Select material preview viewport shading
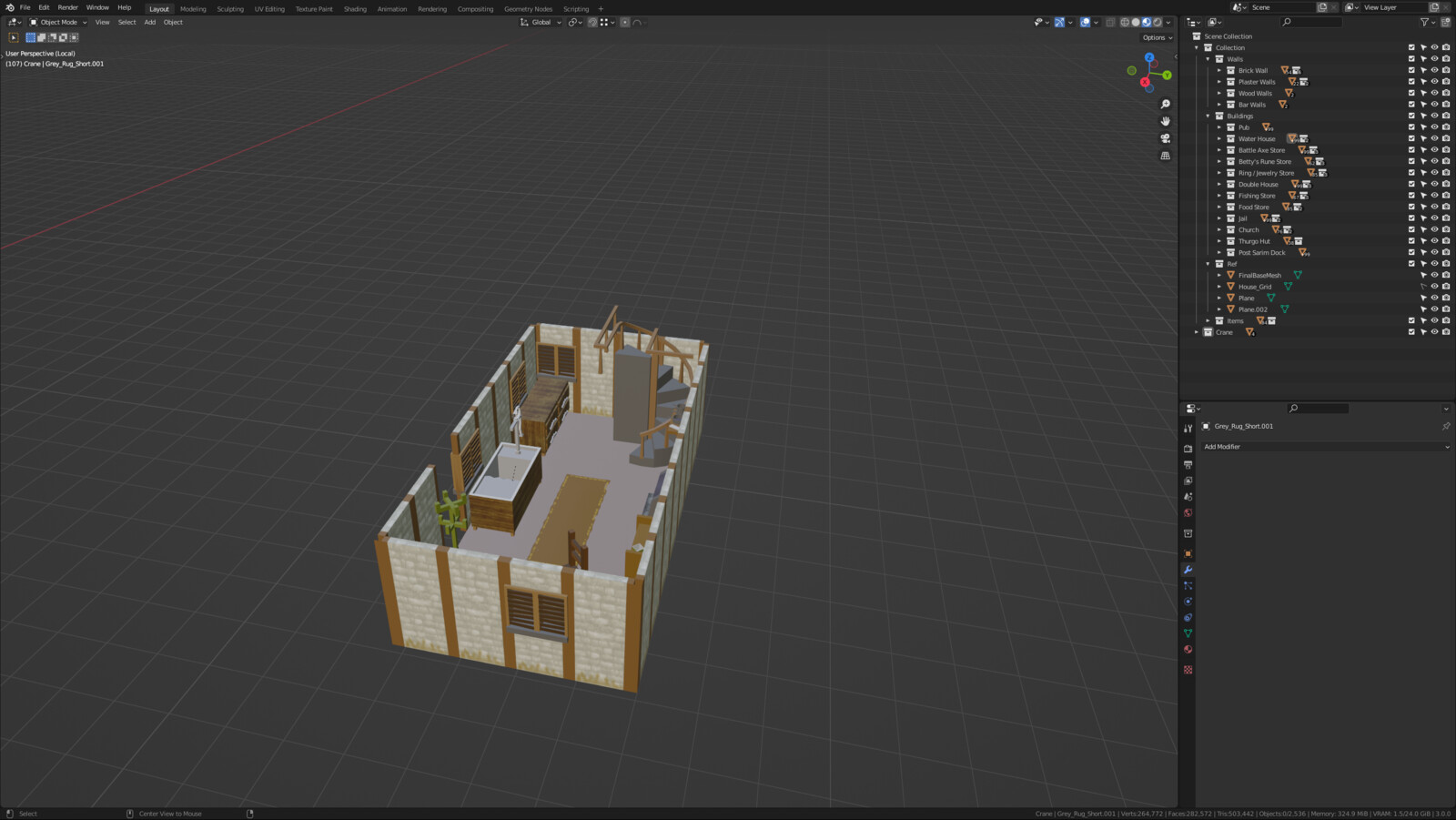 coord(1147,22)
